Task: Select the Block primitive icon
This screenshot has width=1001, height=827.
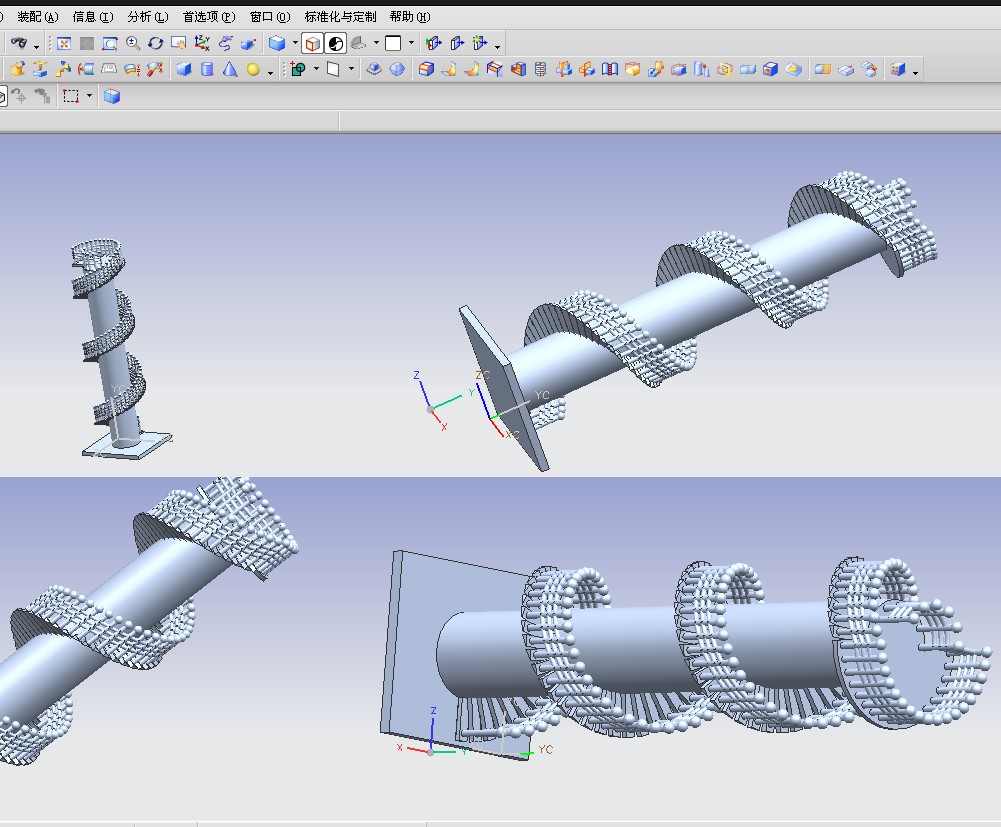Action: (184, 69)
